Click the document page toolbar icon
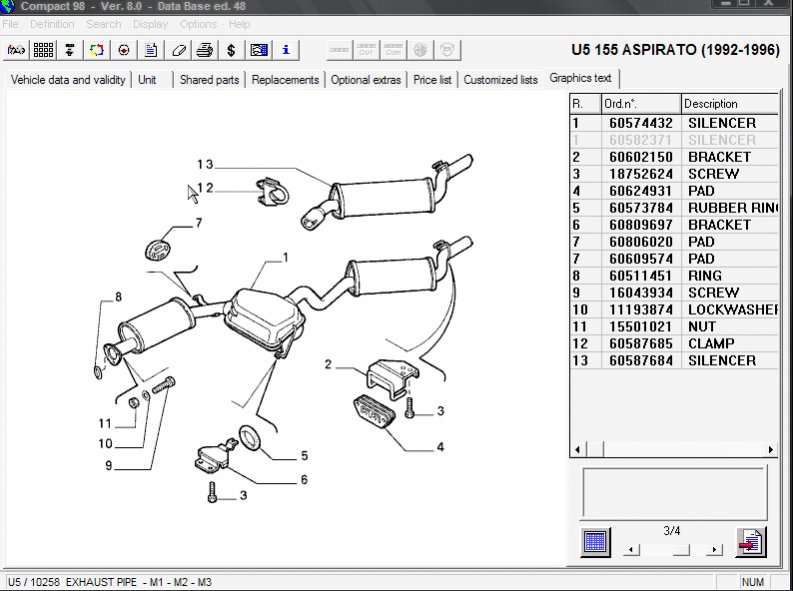The width and height of the screenshot is (793, 591). point(151,49)
